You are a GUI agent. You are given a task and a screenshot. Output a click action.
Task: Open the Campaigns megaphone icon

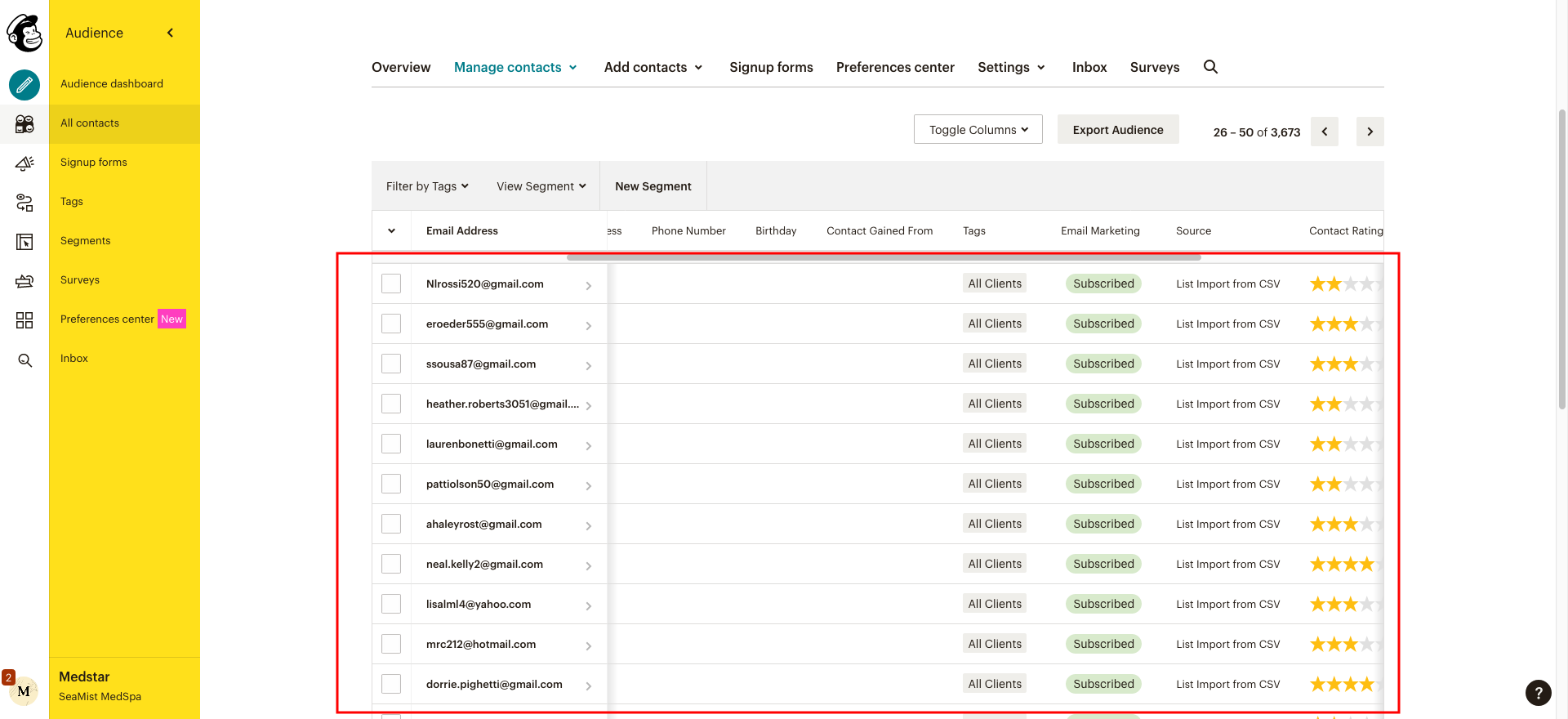[24, 163]
